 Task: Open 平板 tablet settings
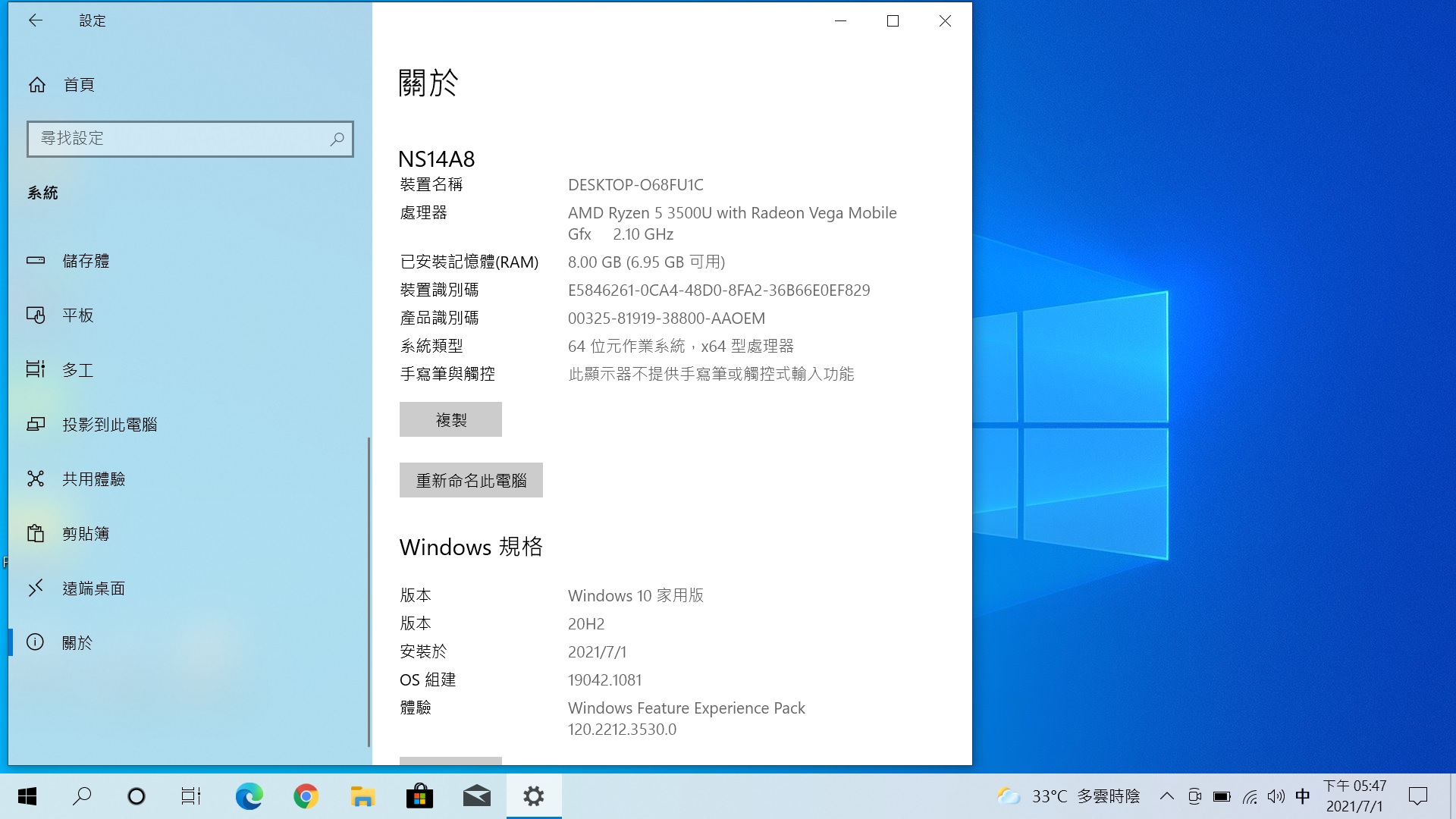[77, 315]
